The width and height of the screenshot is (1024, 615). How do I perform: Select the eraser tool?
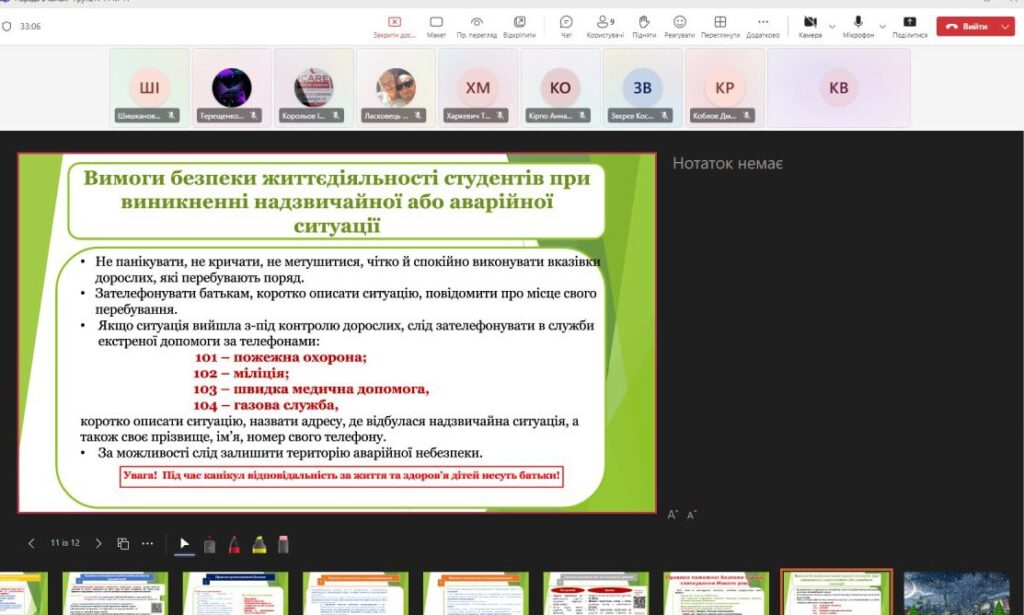pos(283,544)
